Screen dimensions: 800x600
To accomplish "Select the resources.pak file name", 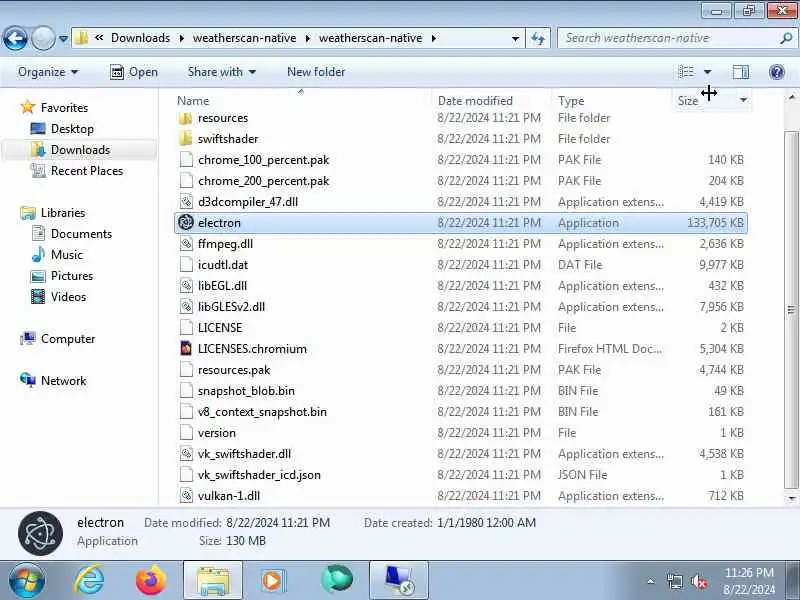I will (x=234, y=370).
